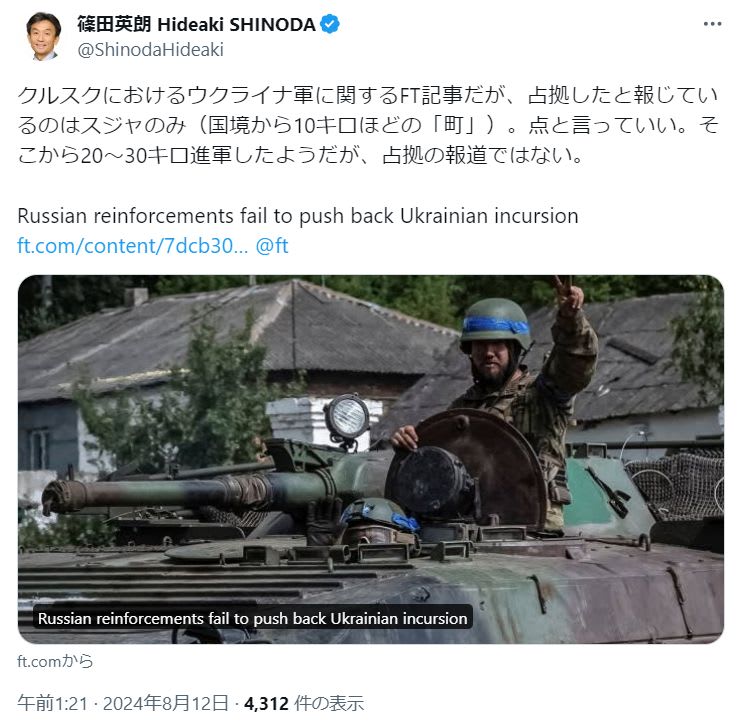The width and height of the screenshot is (743, 725).
Task: Click the romanized name Hideaki SHINODA
Action: click(236, 25)
